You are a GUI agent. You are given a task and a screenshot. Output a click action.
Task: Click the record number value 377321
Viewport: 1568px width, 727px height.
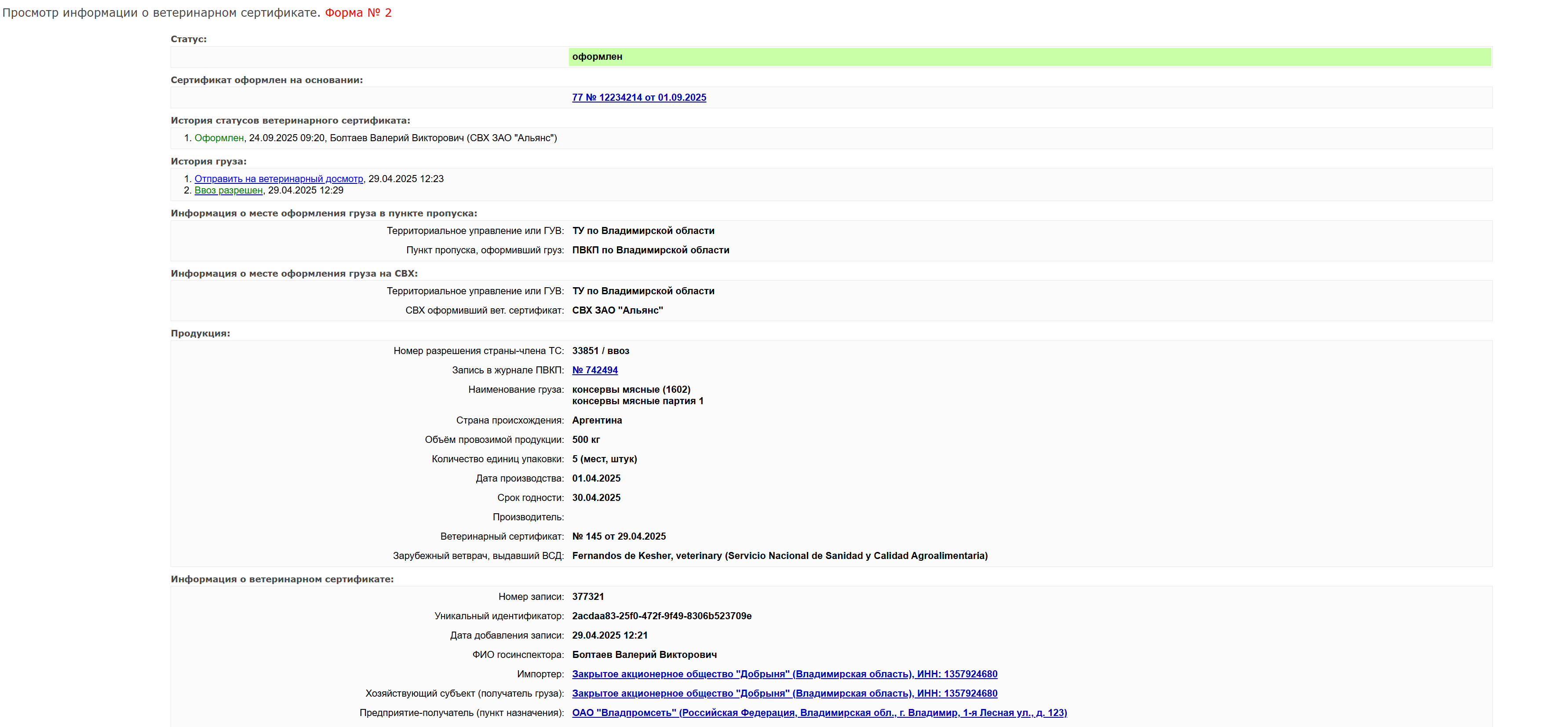pos(587,597)
